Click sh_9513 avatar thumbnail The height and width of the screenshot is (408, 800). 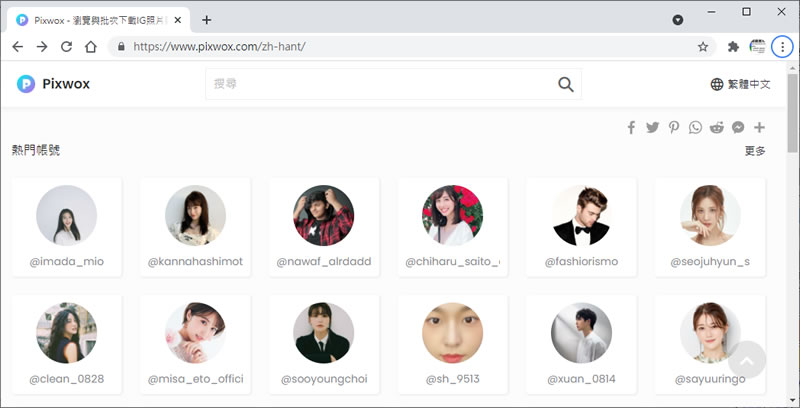(x=453, y=333)
